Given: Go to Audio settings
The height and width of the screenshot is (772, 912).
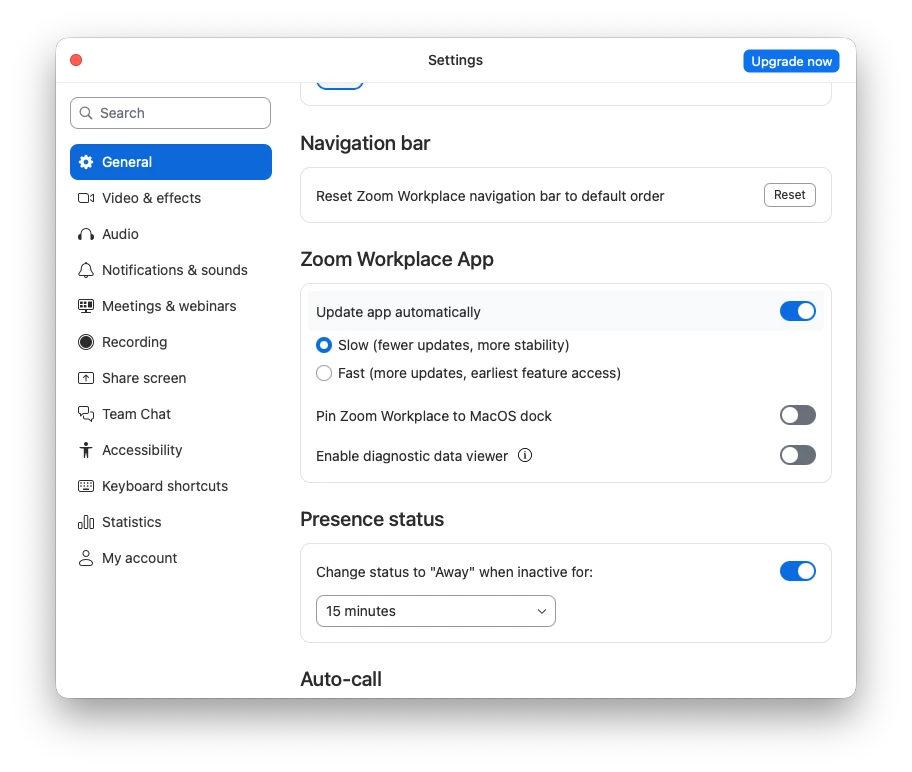Looking at the screenshot, I should click(171, 234).
